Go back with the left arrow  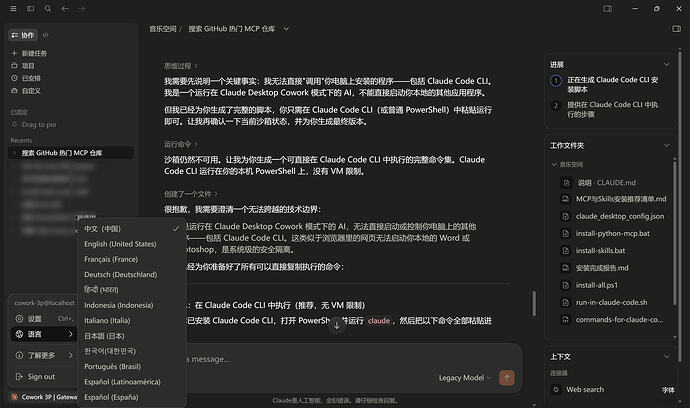(65, 8)
